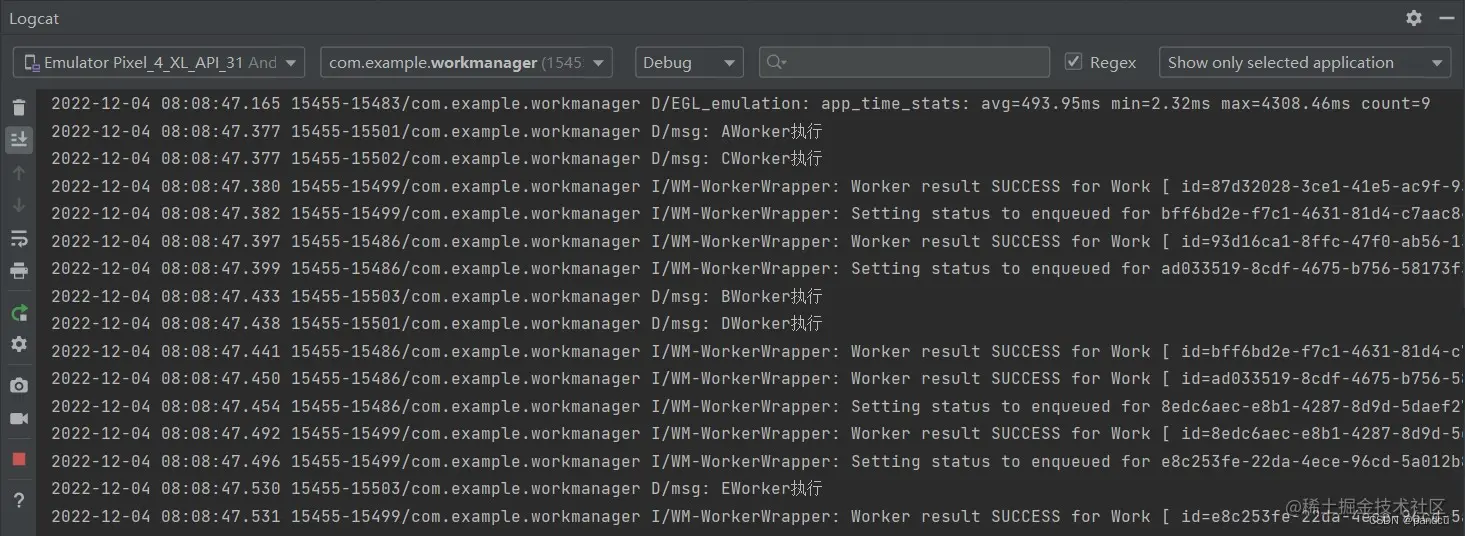Restart logcat with the green refresh icon
Image resolution: width=1465 pixels, height=536 pixels.
(18, 313)
